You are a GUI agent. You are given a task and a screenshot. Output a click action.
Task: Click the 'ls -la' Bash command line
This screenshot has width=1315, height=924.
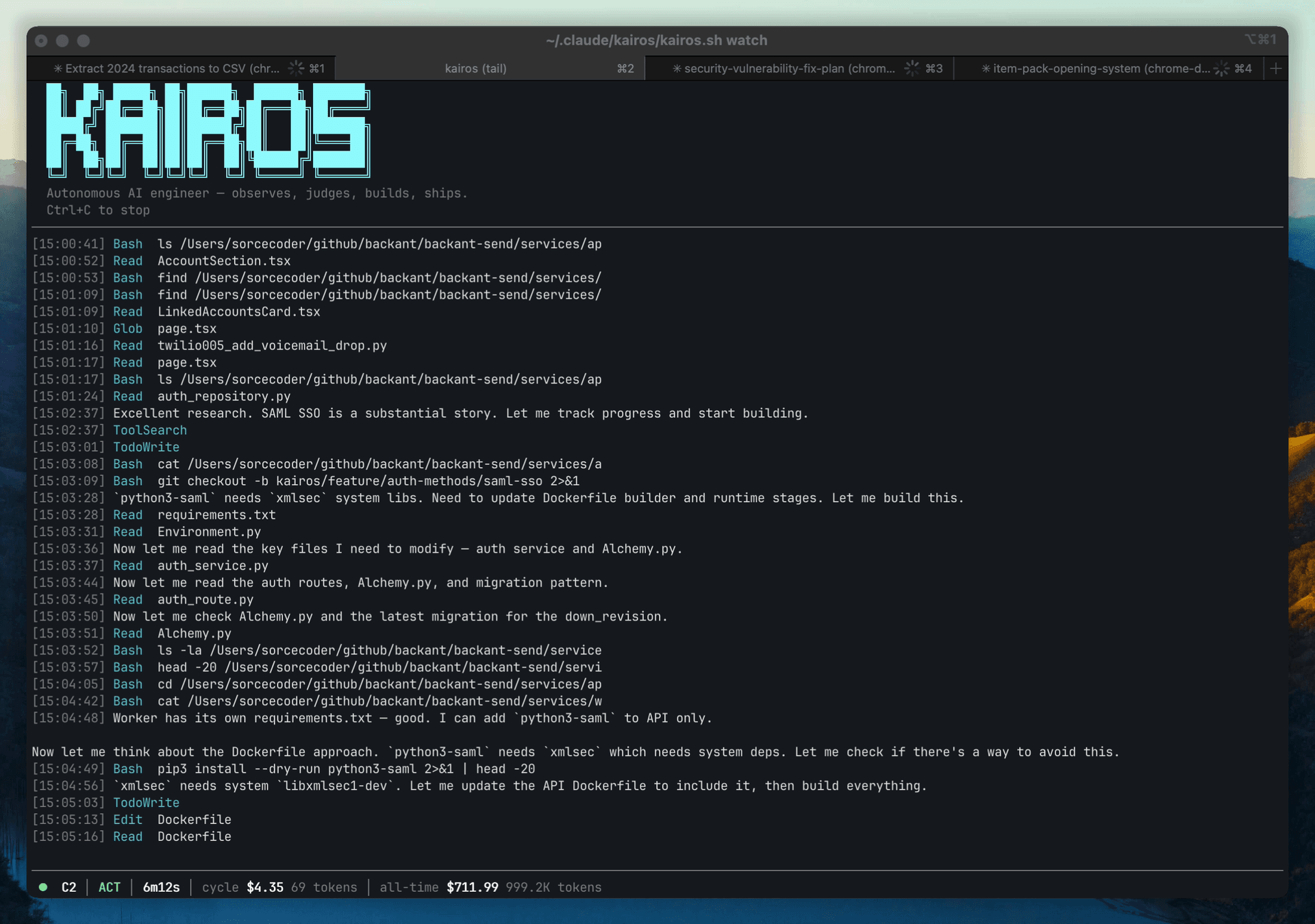[x=379, y=651]
